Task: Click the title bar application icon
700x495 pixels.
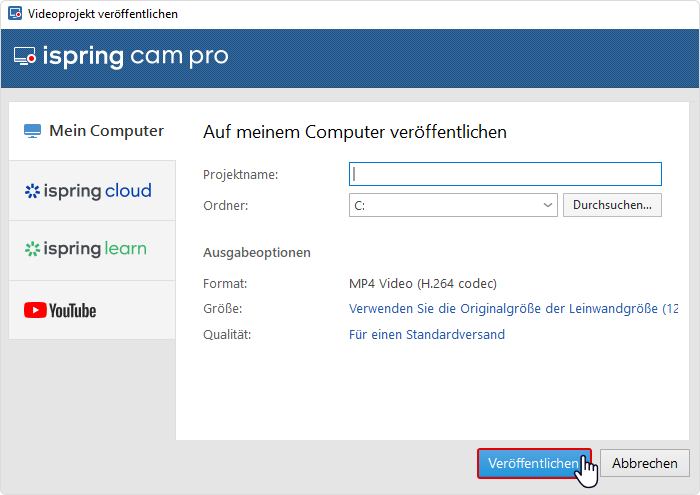Action: point(15,13)
